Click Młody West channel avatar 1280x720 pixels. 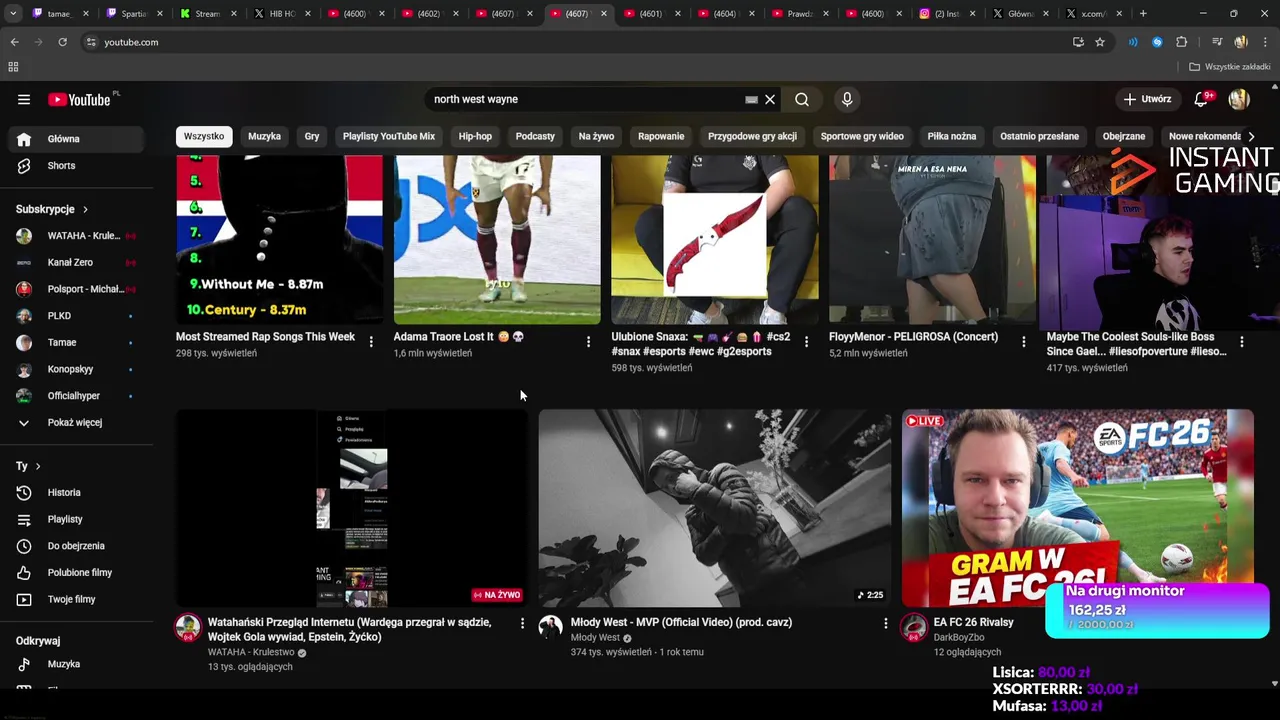pos(551,627)
